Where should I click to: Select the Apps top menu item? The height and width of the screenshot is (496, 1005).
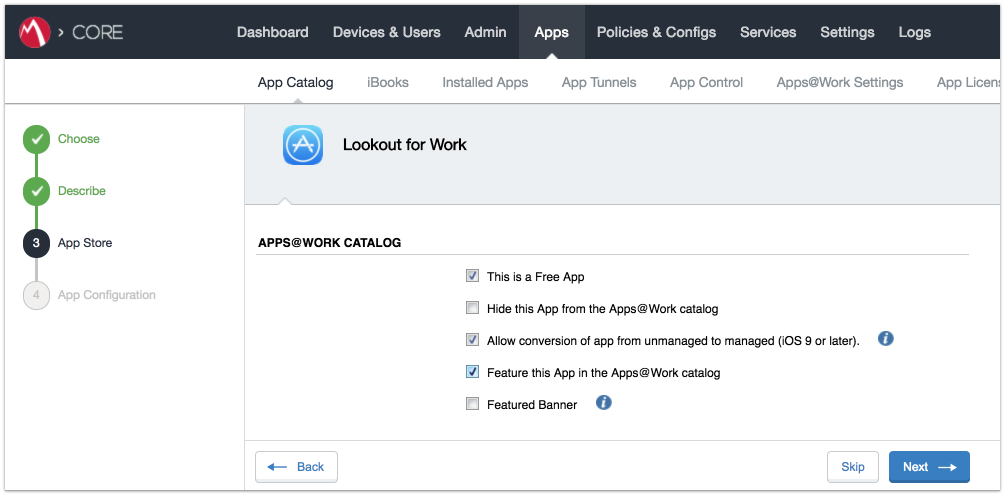tap(551, 32)
